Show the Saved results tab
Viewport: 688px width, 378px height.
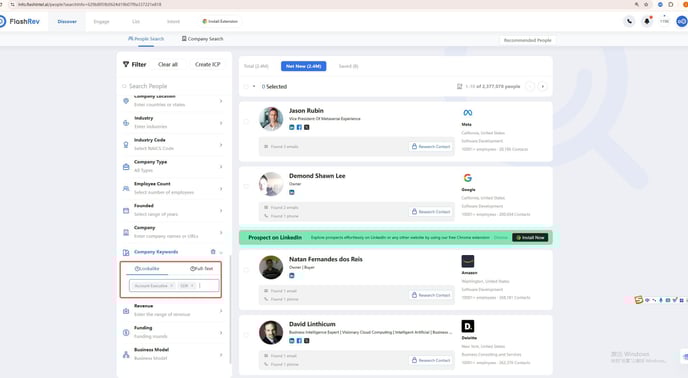tap(348, 66)
